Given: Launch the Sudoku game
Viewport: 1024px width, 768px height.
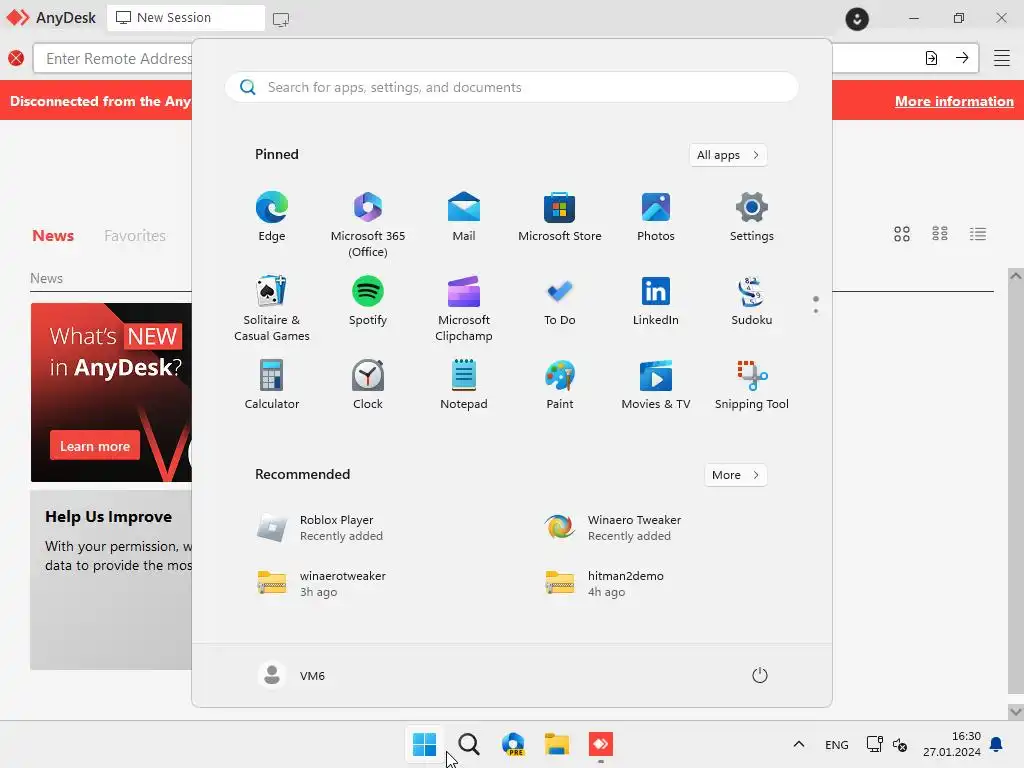Looking at the screenshot, I should click(x=752, y=301).
